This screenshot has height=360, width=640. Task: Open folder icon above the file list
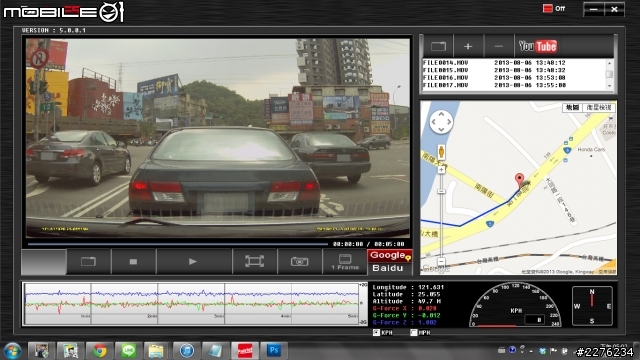[x=438, y=46]
